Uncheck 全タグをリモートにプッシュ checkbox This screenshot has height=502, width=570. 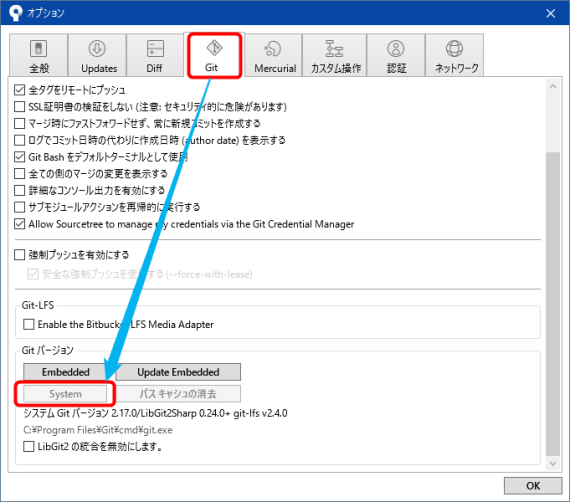pyautogui.click(x=19, y=90)
